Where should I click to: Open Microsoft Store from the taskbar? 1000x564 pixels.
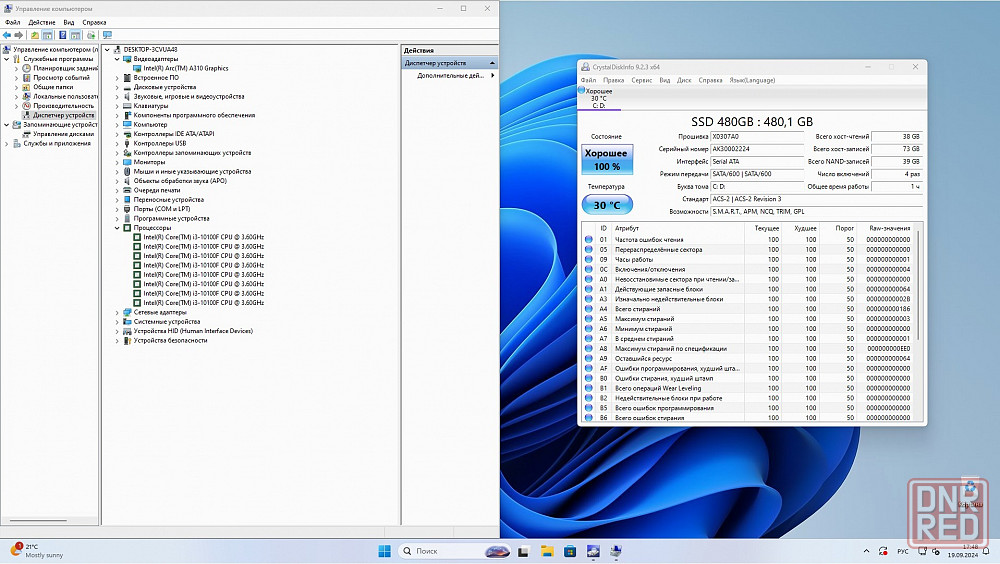click(x=570, y=551)
